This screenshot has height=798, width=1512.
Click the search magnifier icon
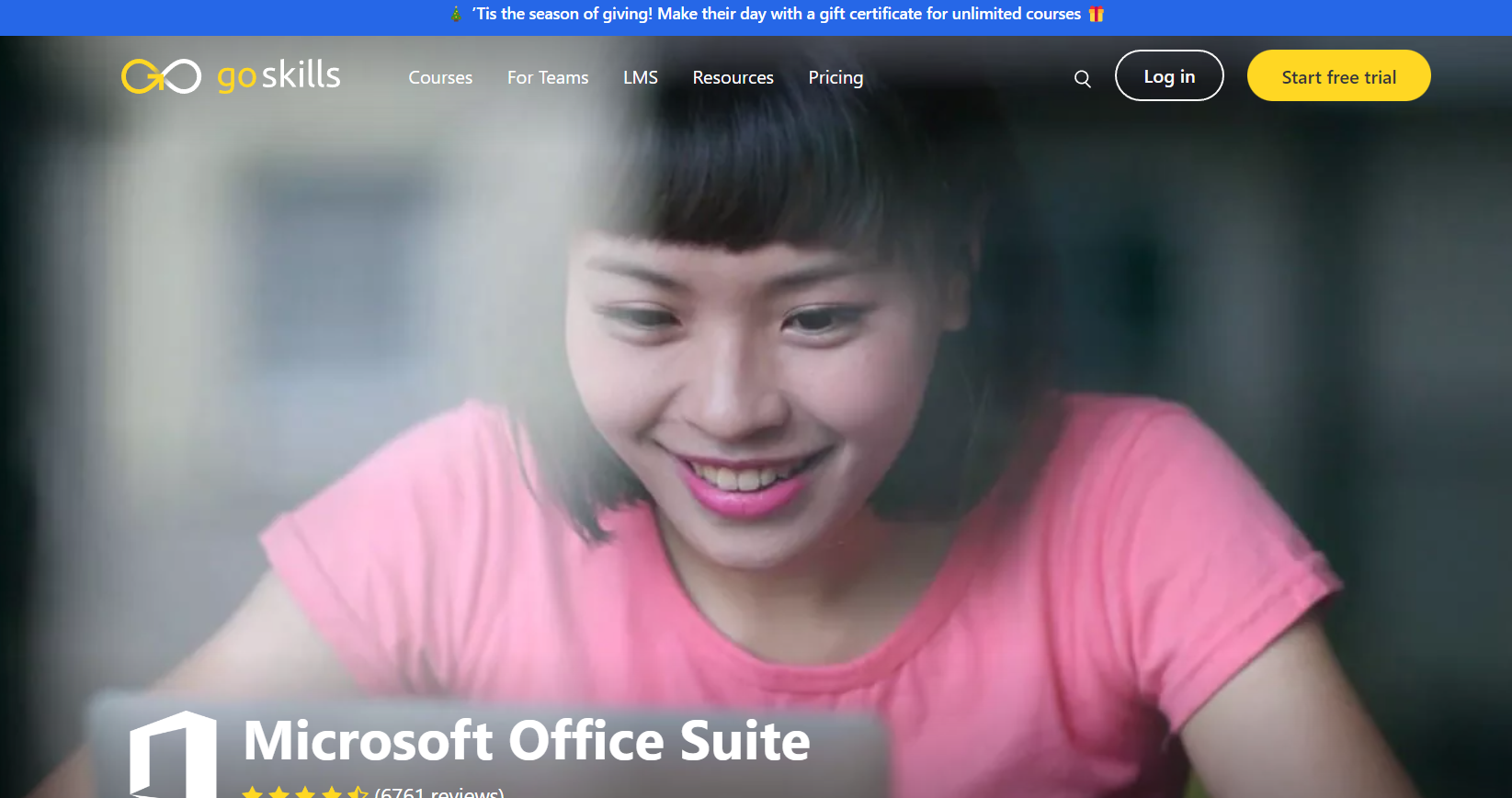1082,79
